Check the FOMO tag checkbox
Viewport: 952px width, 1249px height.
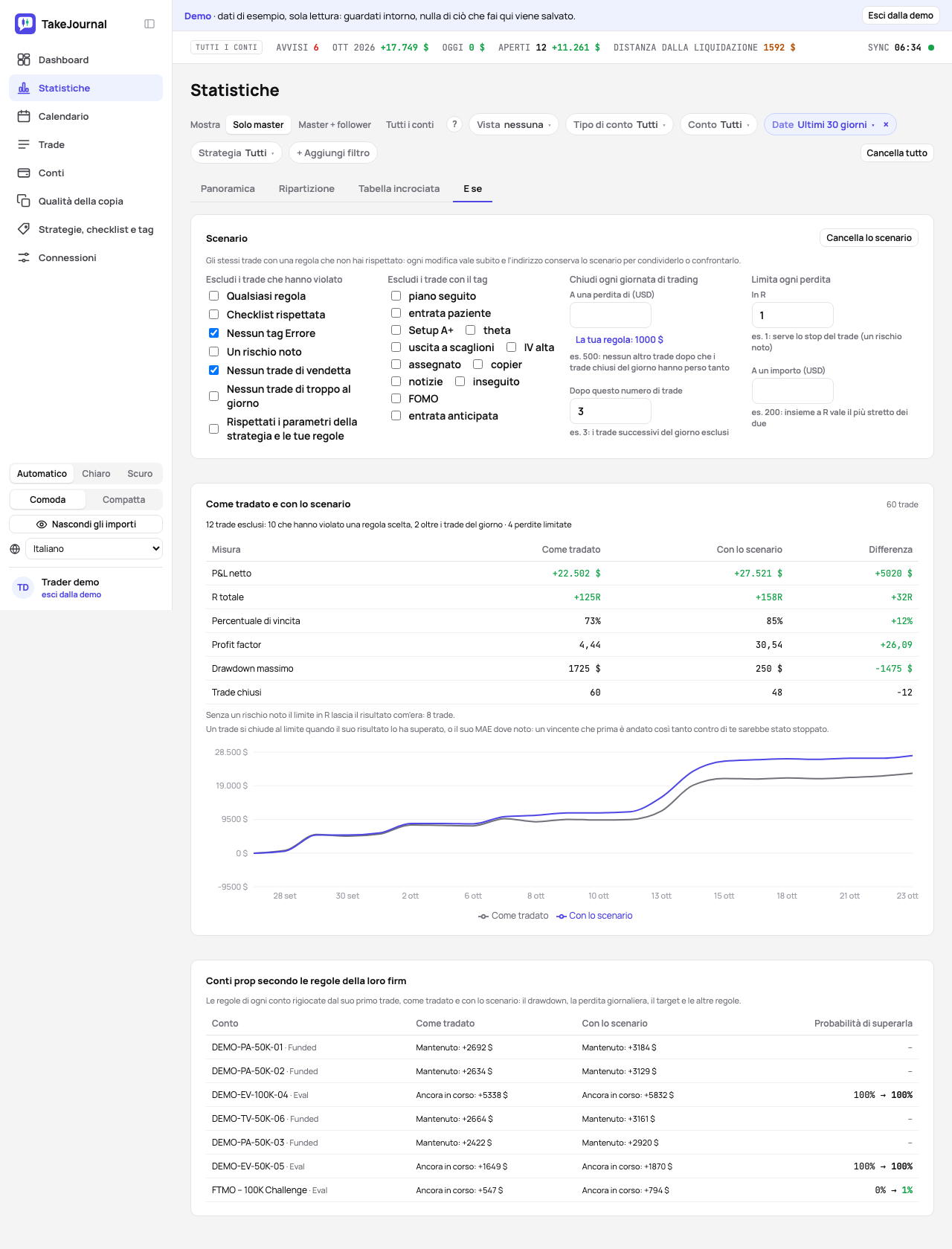pos(396,399)
